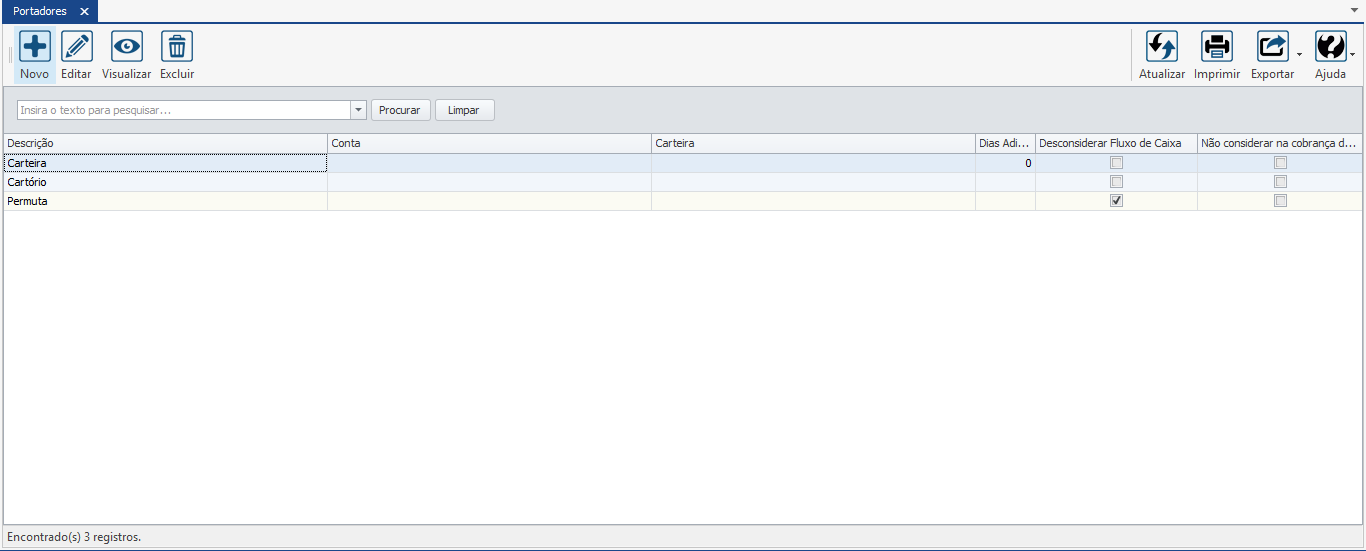Check Desconsiderar Fluxo de Caixa for Cartório

click(x=1116, y=182)
